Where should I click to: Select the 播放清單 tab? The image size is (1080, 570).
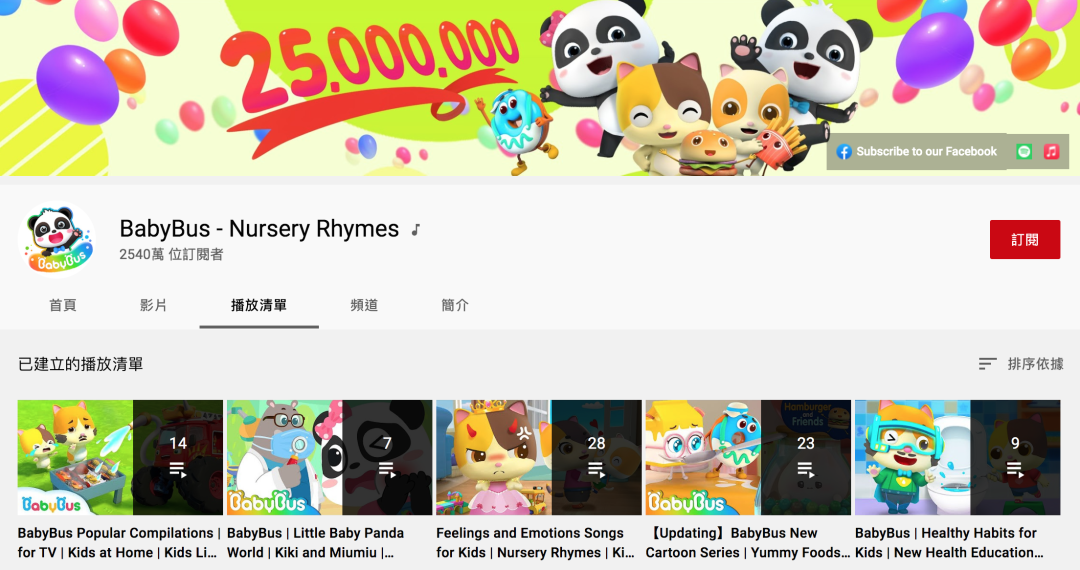coord(259,305)
